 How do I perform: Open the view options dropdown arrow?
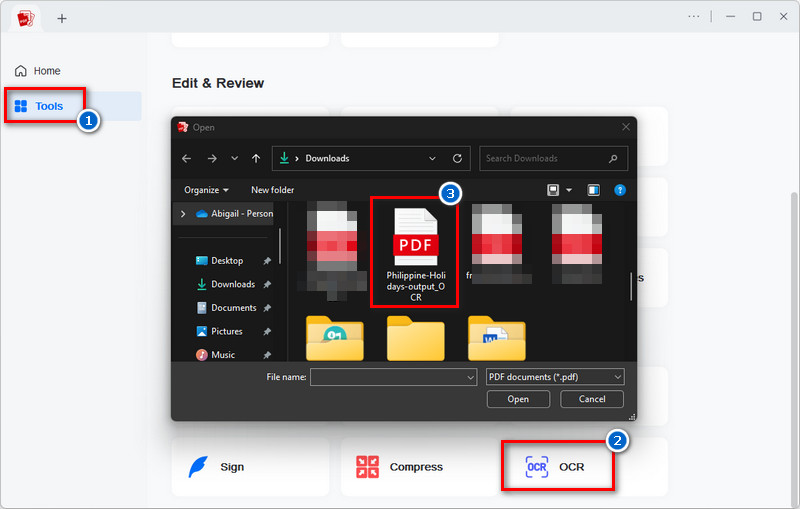[x=569, y=190]
